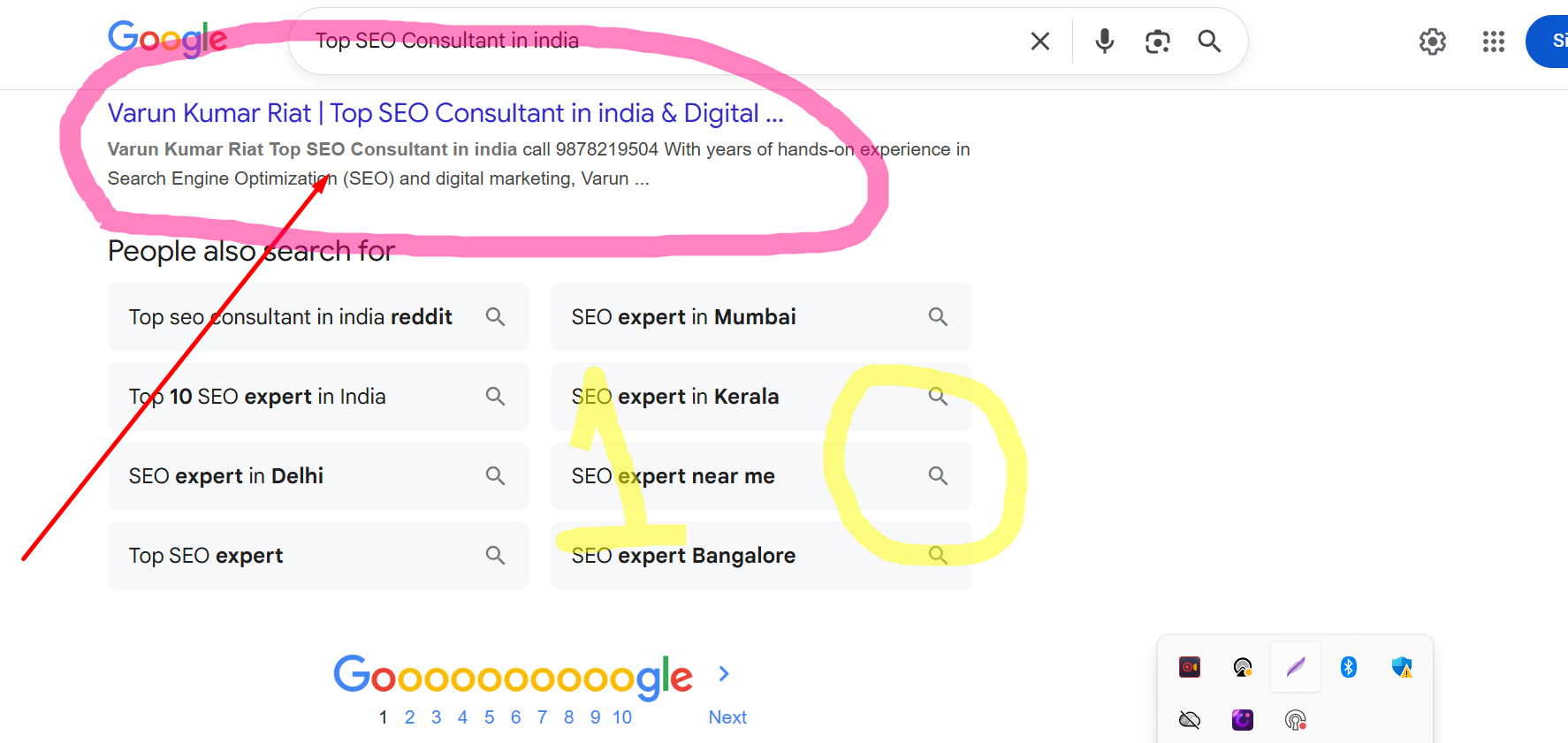Click the search magnifying glass icon

coord(1209,41)
